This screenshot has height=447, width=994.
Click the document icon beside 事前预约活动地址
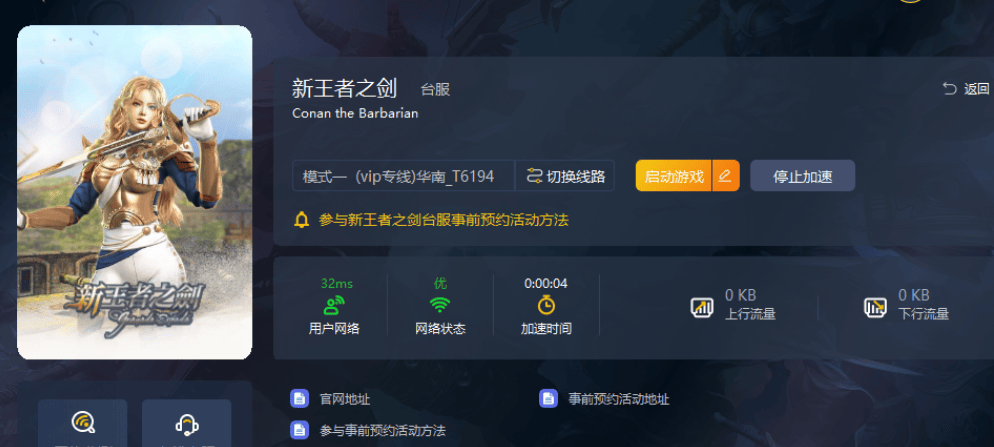coord(548,399)
